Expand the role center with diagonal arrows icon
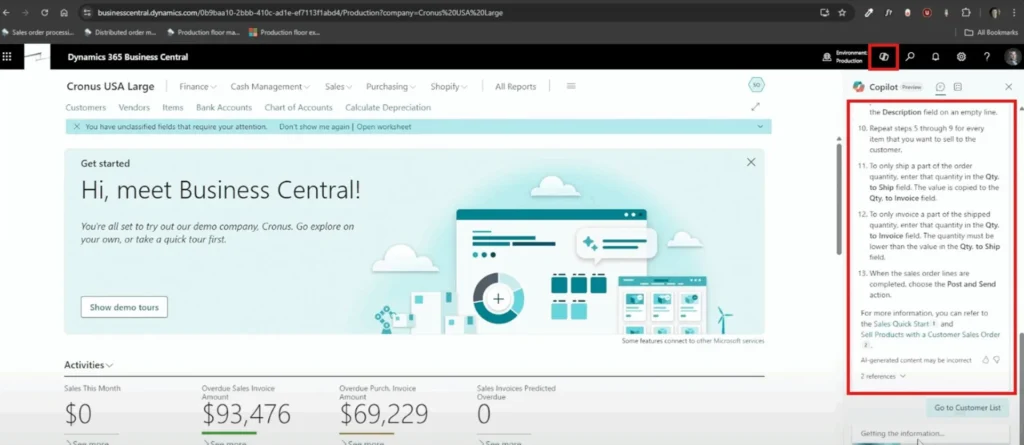 point(756,107)
